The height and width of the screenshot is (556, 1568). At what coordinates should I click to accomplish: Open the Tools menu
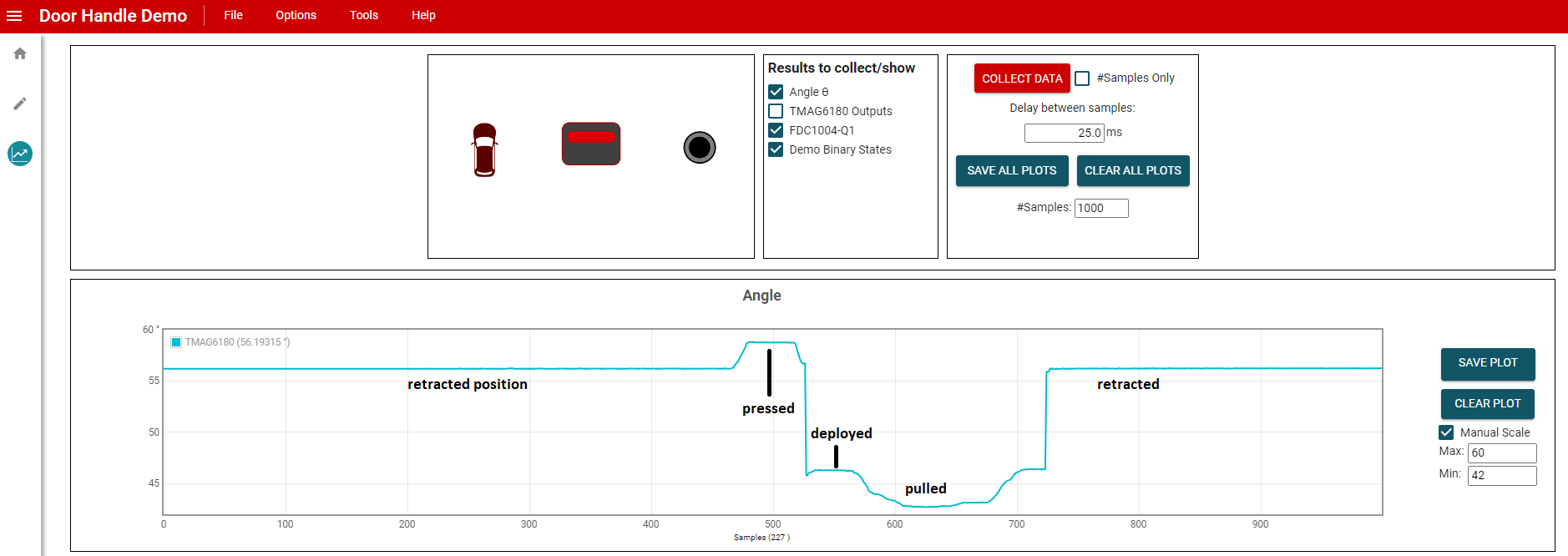click(363, 15)
